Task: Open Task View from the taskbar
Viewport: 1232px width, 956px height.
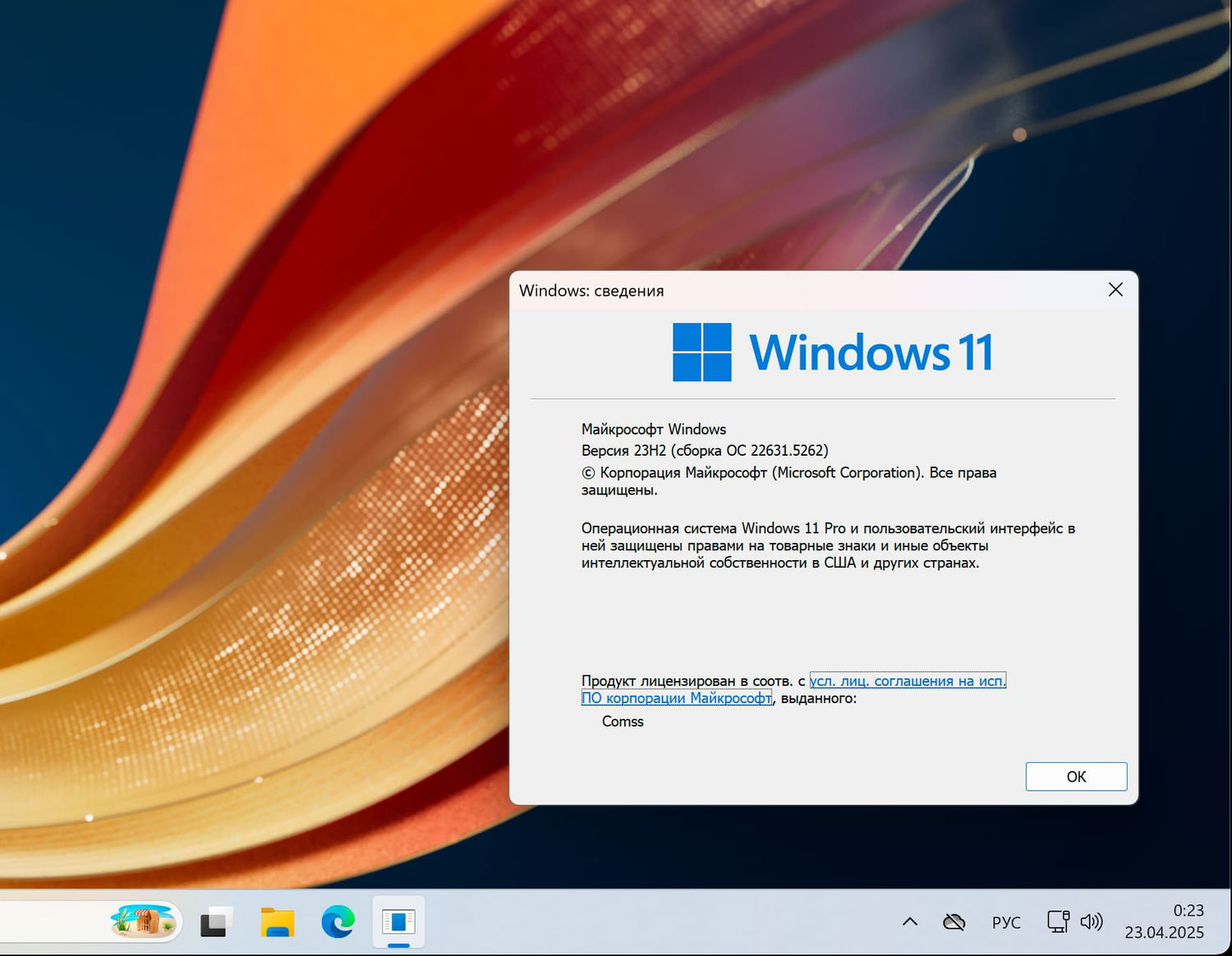Action: click(x=215, y=922)
